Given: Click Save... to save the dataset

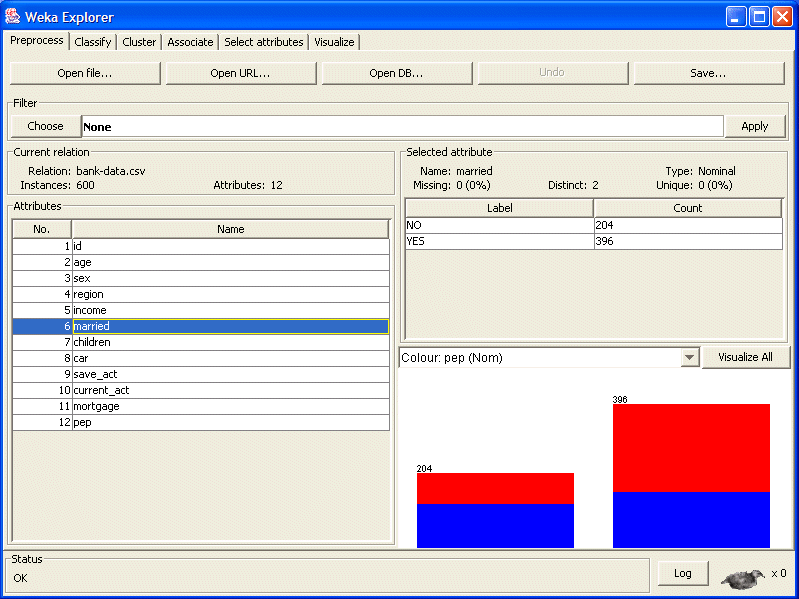Looking at the screenshot, I should (708, 73).
